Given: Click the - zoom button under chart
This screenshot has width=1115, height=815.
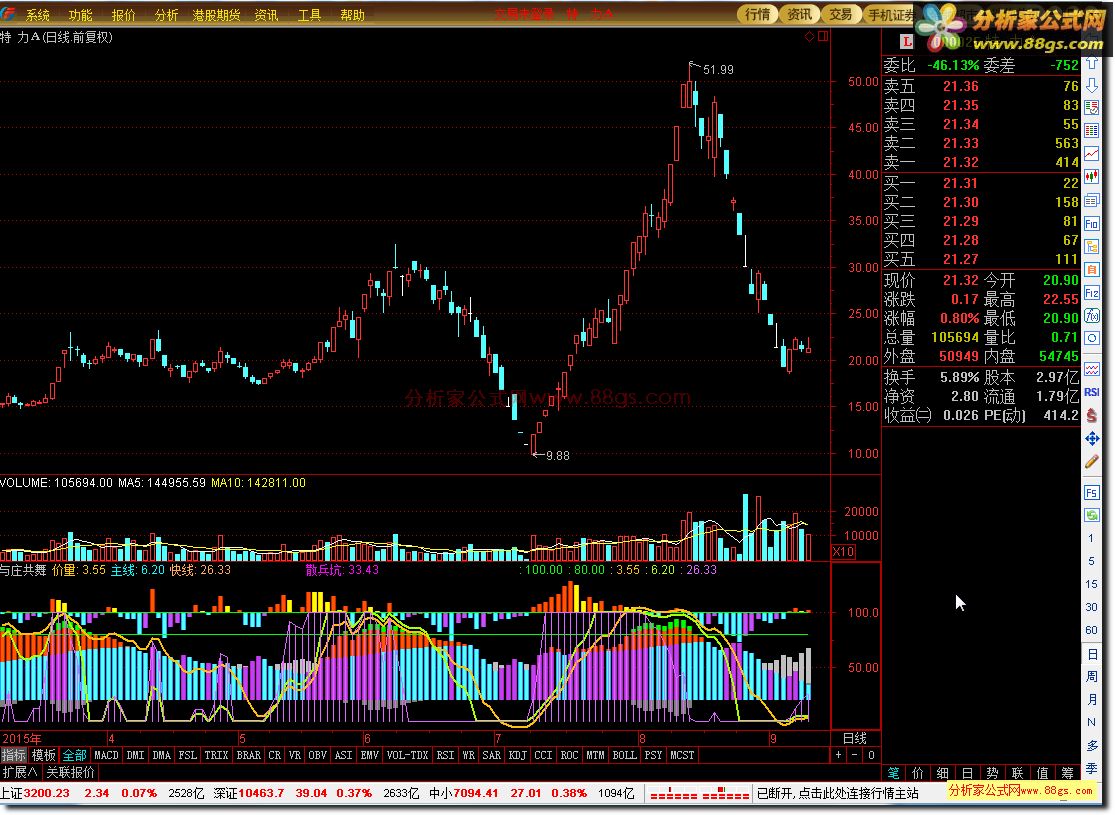Looking at the screenshot, I should click(854, 755).
